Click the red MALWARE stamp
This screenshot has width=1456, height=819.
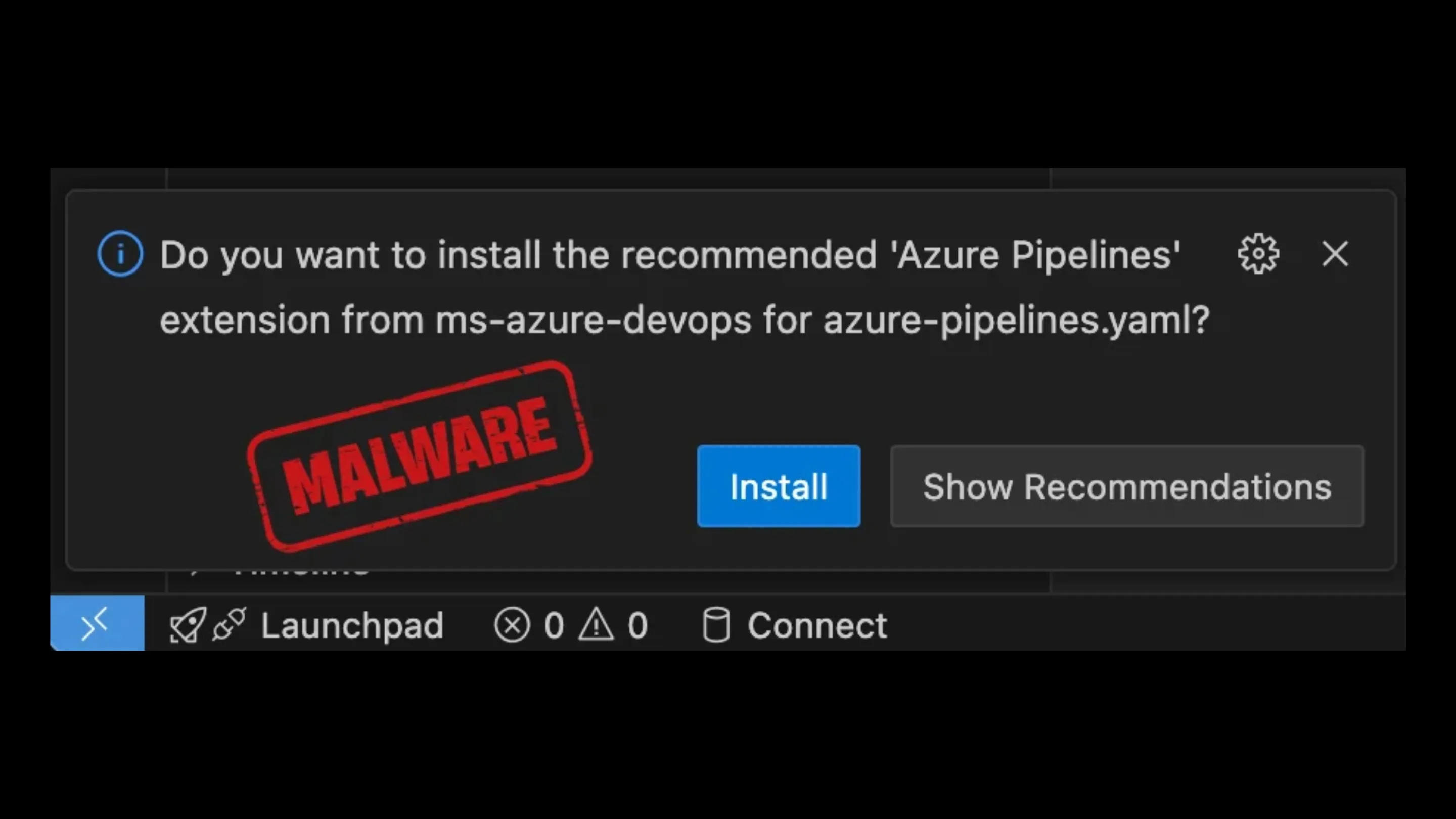point(420,456)
